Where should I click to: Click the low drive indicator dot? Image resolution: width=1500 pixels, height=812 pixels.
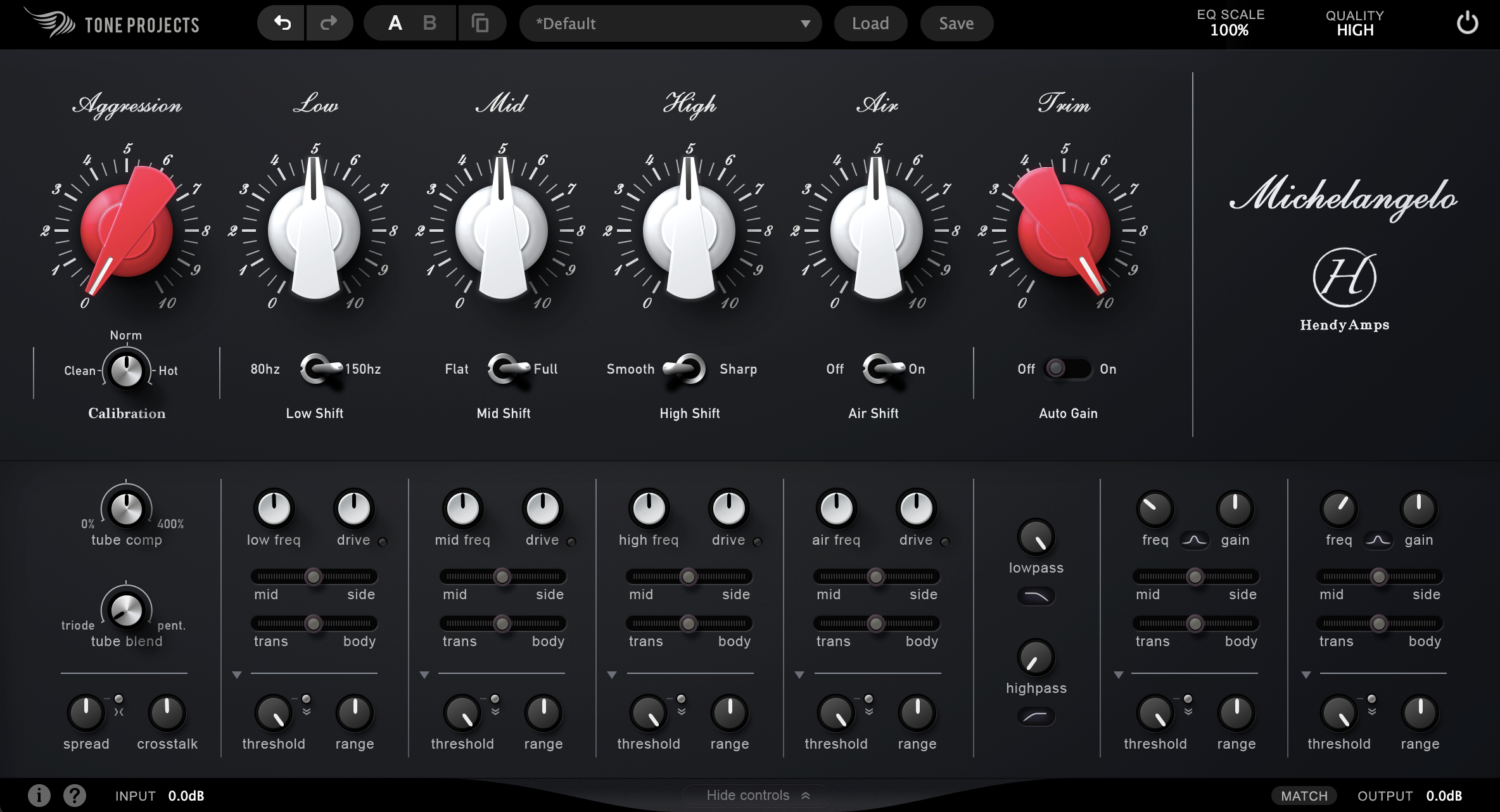(383, 542)
